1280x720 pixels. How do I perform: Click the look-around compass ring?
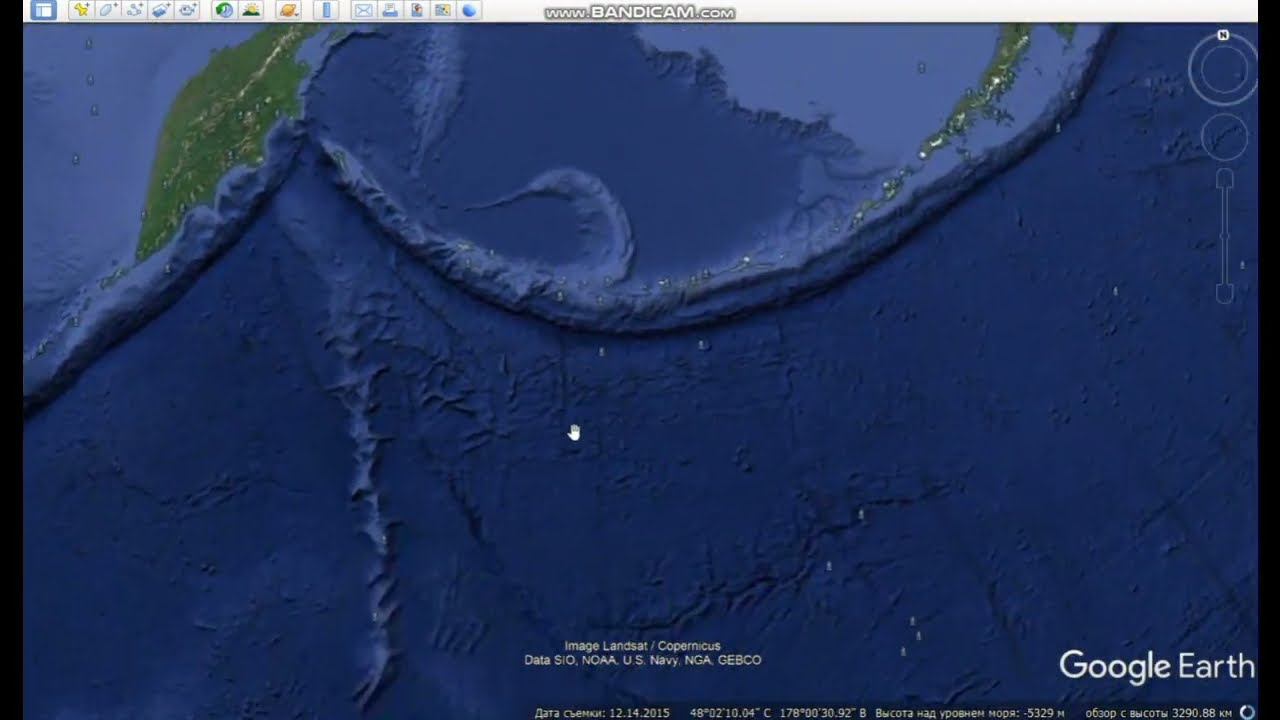1223,70
